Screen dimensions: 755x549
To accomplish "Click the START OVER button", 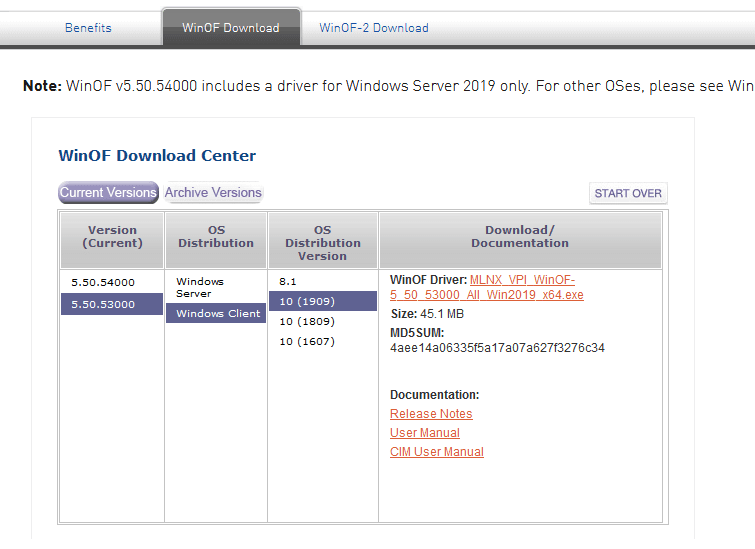I will (x=628, y=193).
